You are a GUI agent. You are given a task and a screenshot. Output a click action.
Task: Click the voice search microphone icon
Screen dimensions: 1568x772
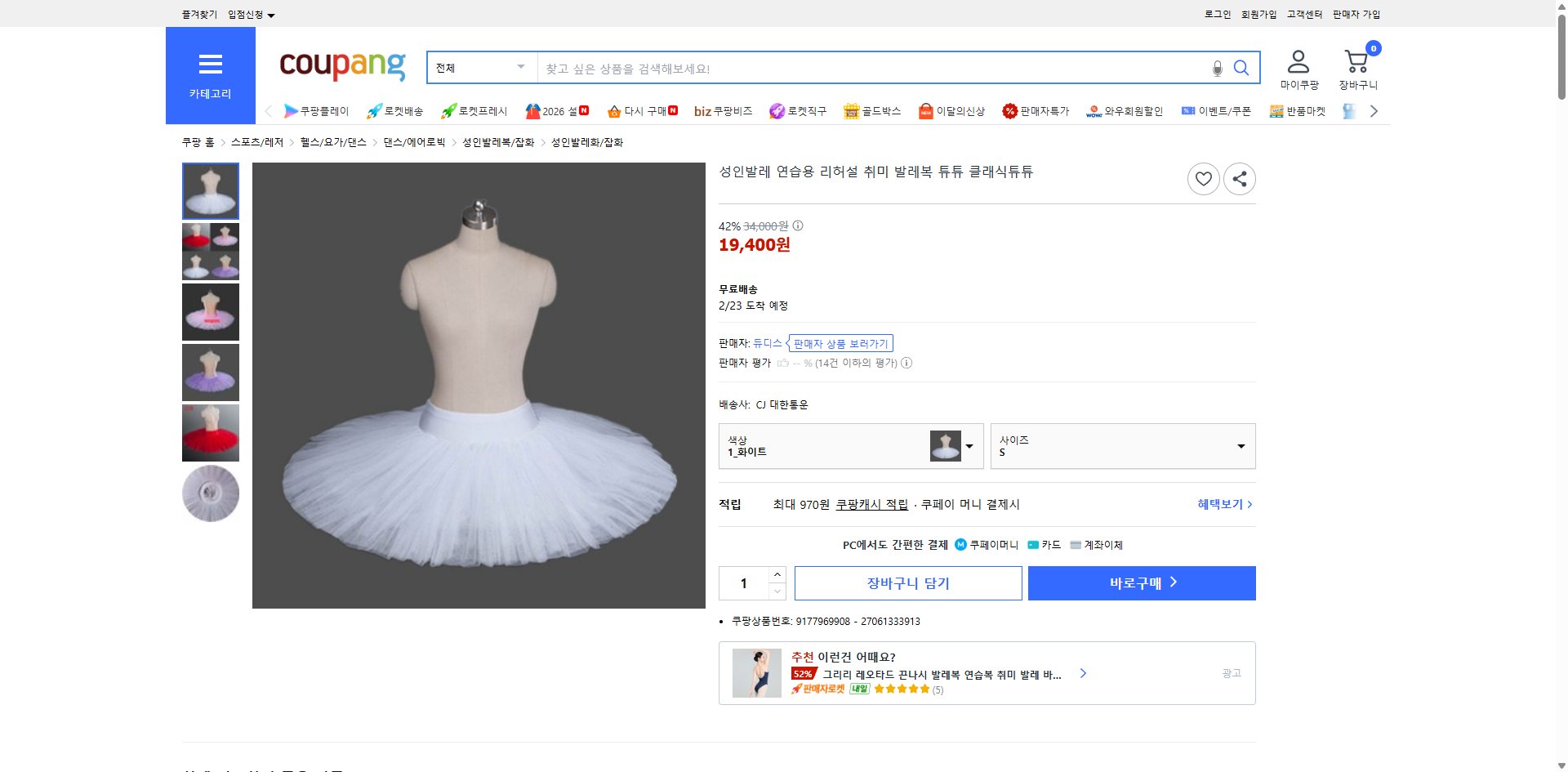tap(1216, 68)
